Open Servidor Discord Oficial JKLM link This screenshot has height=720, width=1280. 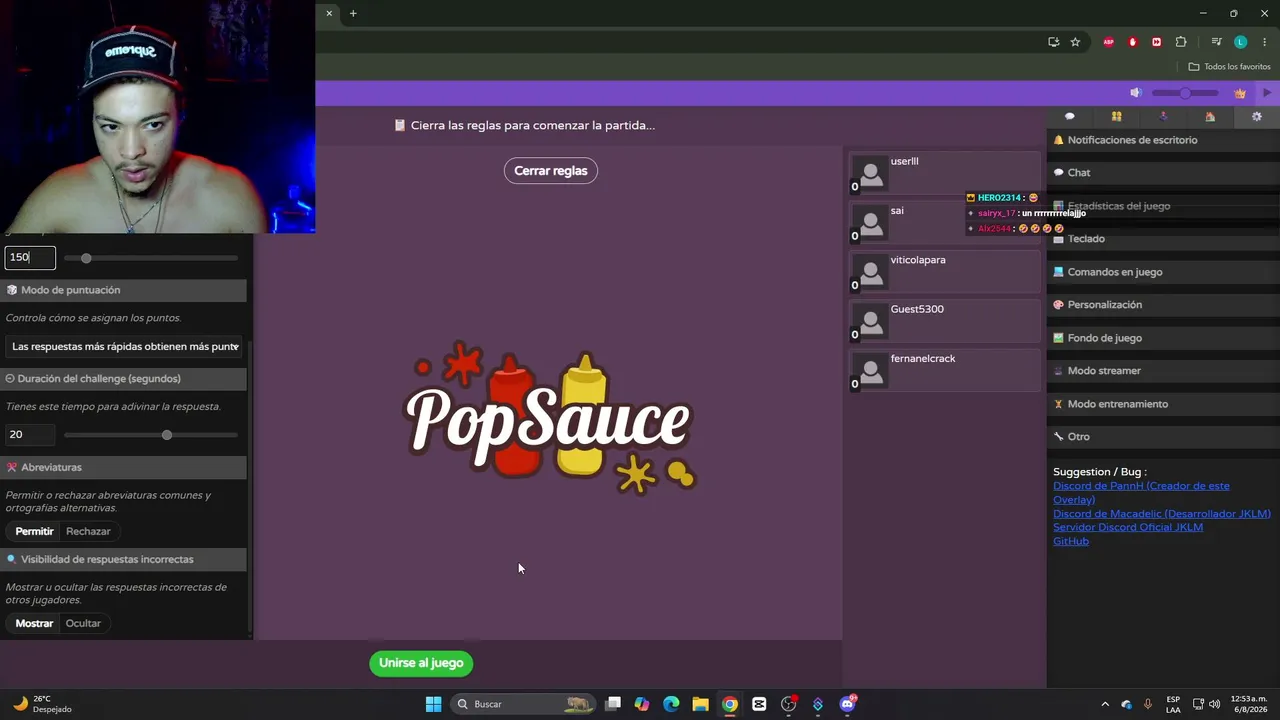[1128, 527]
